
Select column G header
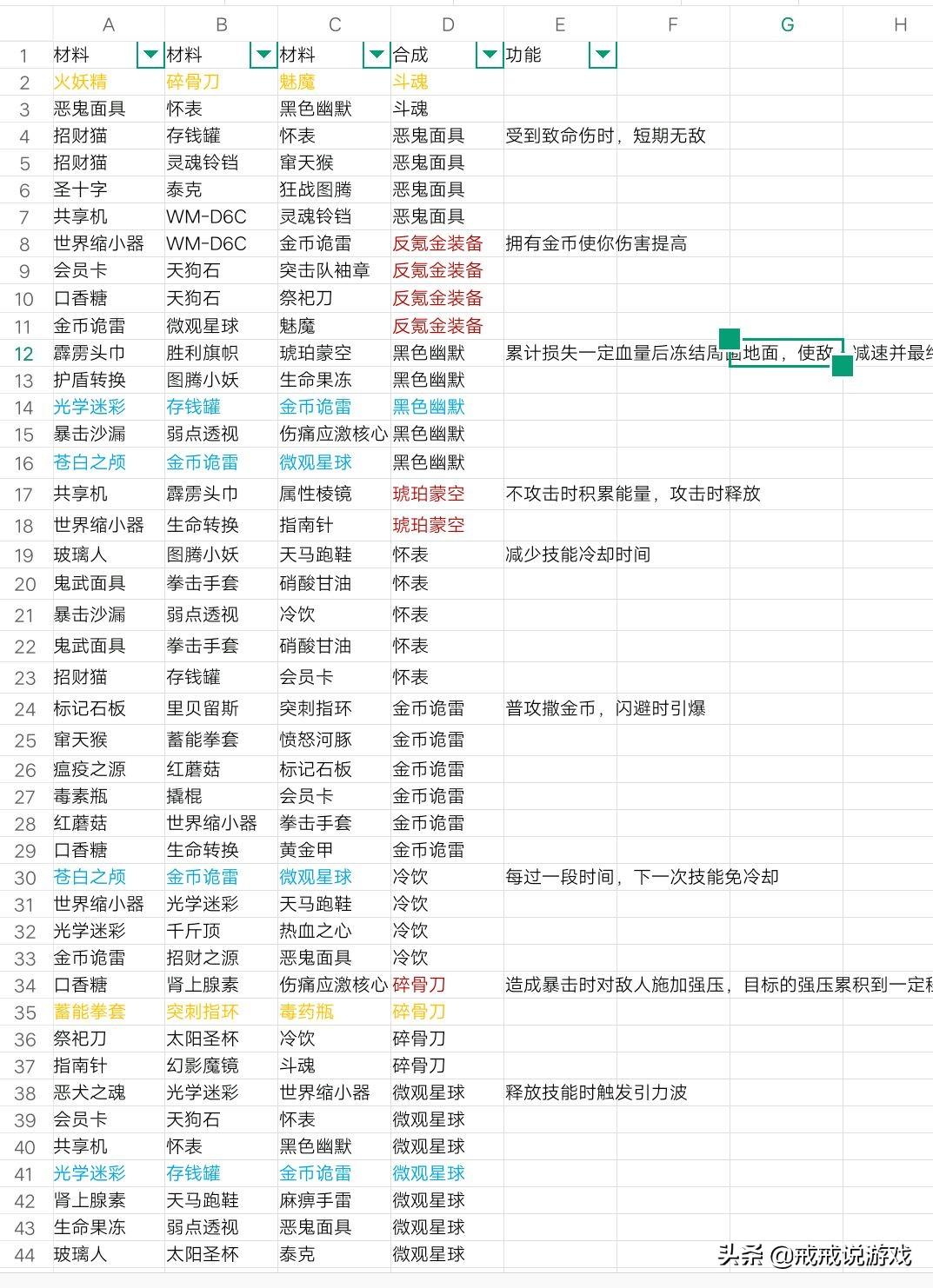coord(787,24)
